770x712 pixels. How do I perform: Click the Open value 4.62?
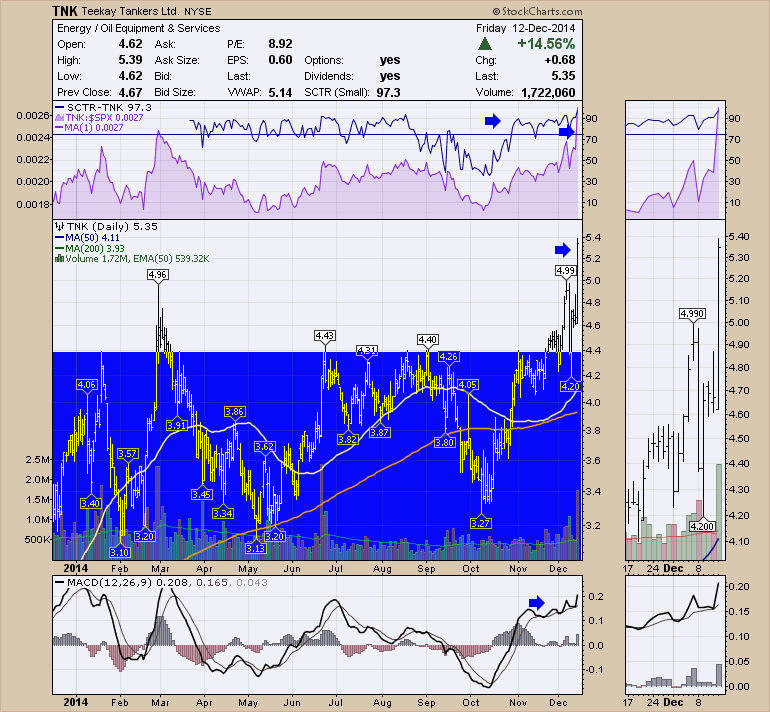pyautogui.click(x=130, y=44)
